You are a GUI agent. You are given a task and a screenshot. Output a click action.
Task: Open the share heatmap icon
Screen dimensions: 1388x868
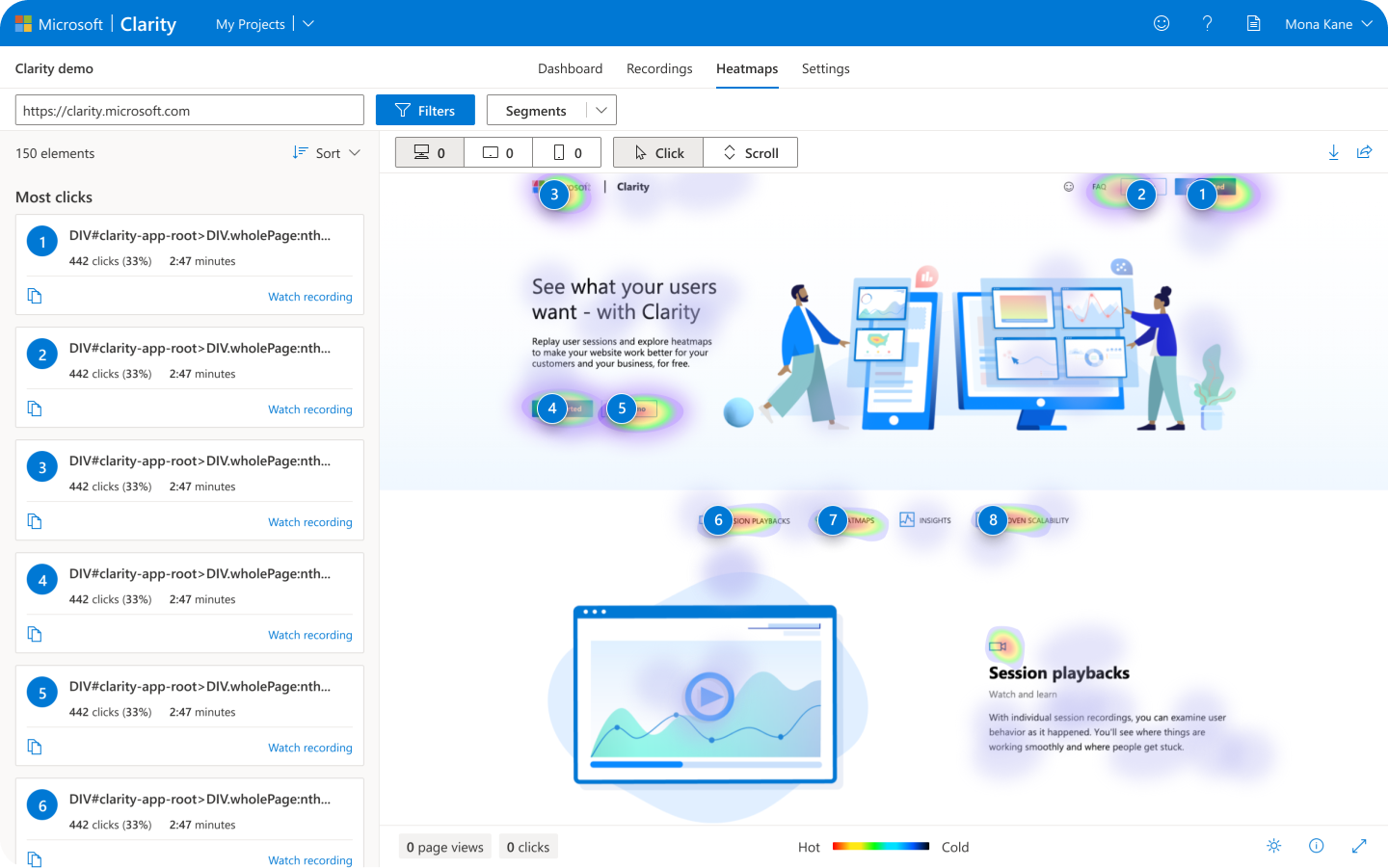[x=1364, y=152]
